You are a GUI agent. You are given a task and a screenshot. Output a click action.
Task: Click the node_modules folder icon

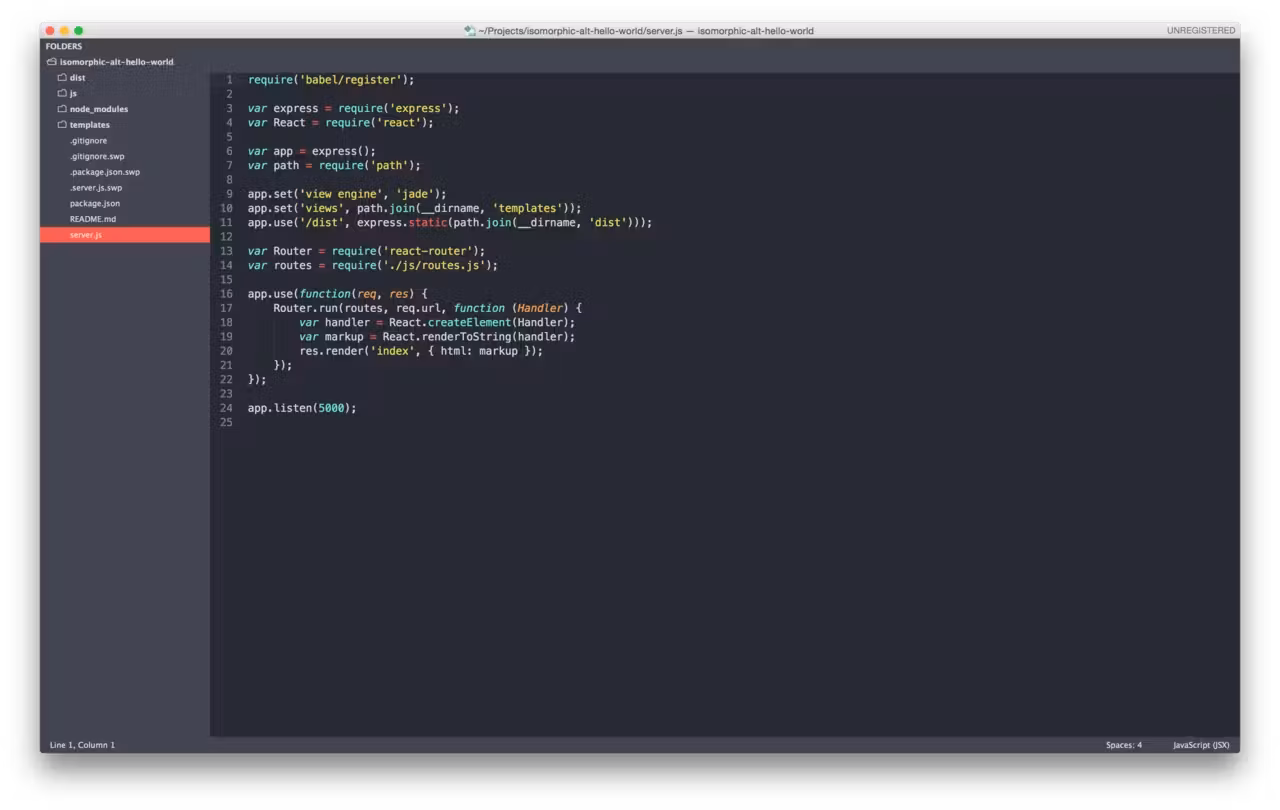click(x=62, y=109)
